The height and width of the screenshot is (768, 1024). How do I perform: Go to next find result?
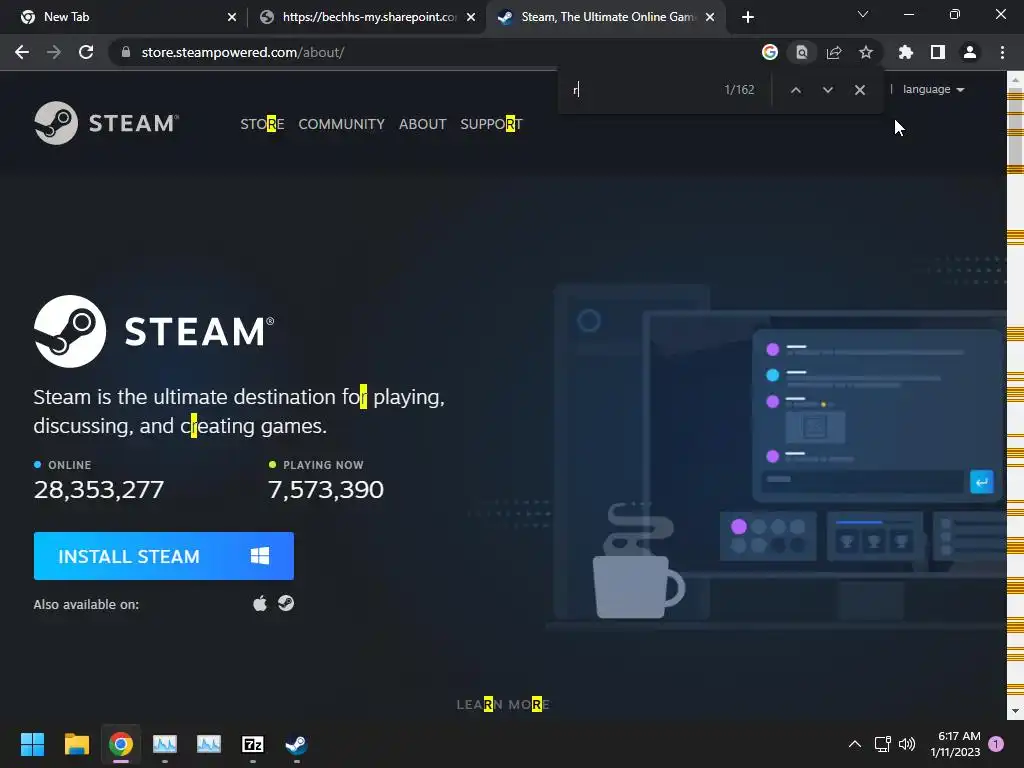827,90
